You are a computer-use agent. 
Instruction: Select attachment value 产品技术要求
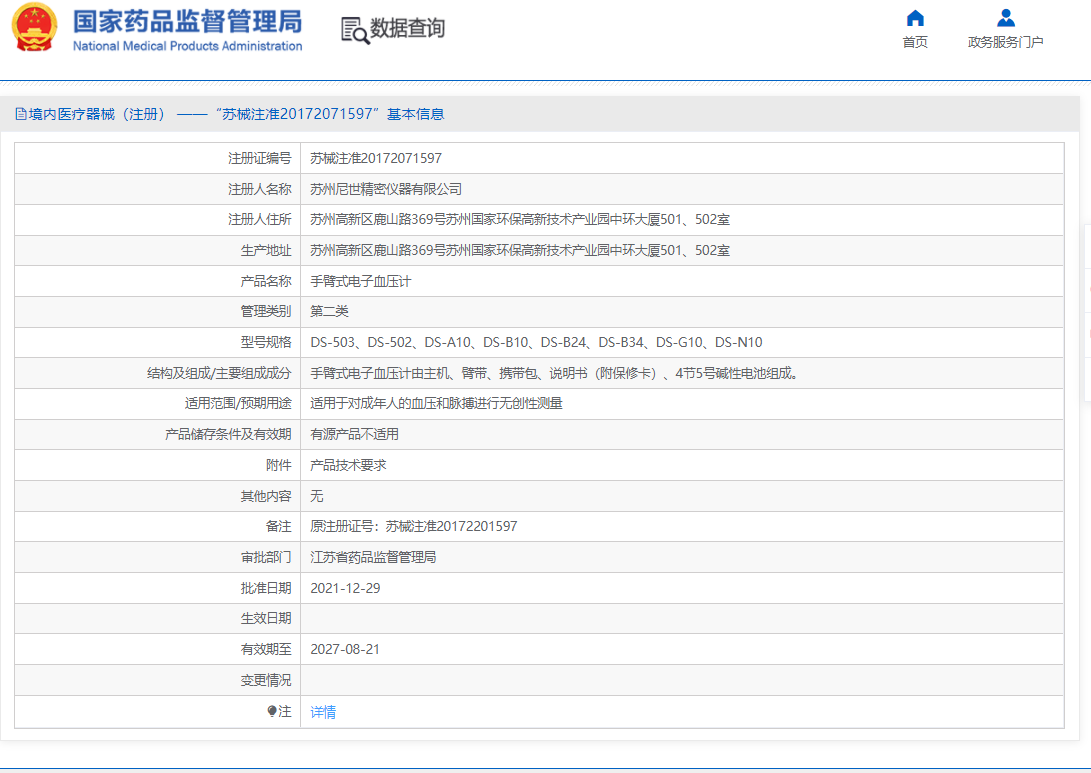(348, 465)
